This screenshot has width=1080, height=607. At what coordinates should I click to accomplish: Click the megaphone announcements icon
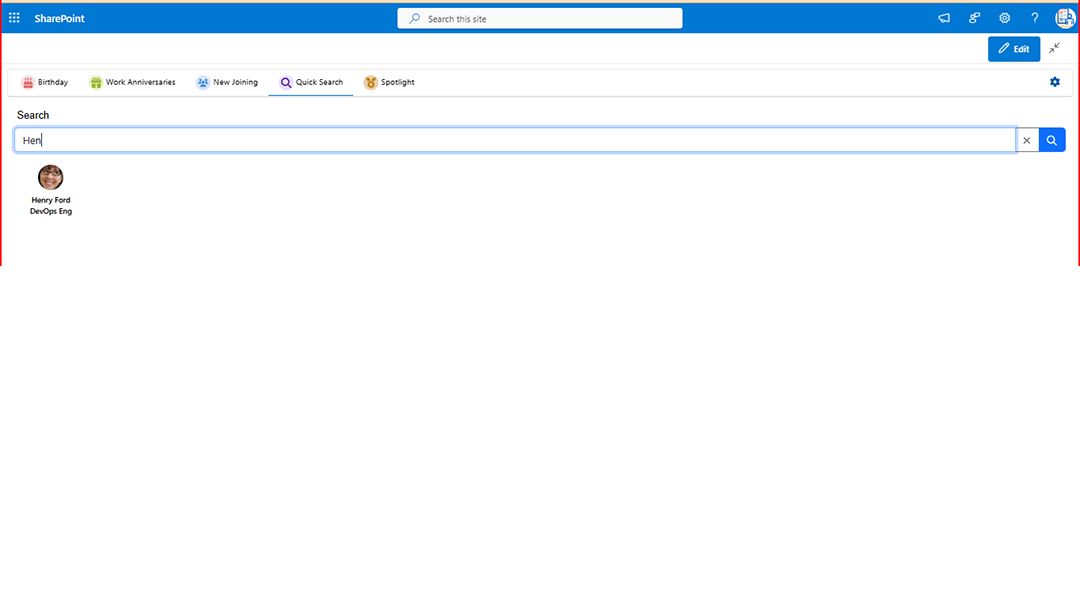(x=943, y=17)
